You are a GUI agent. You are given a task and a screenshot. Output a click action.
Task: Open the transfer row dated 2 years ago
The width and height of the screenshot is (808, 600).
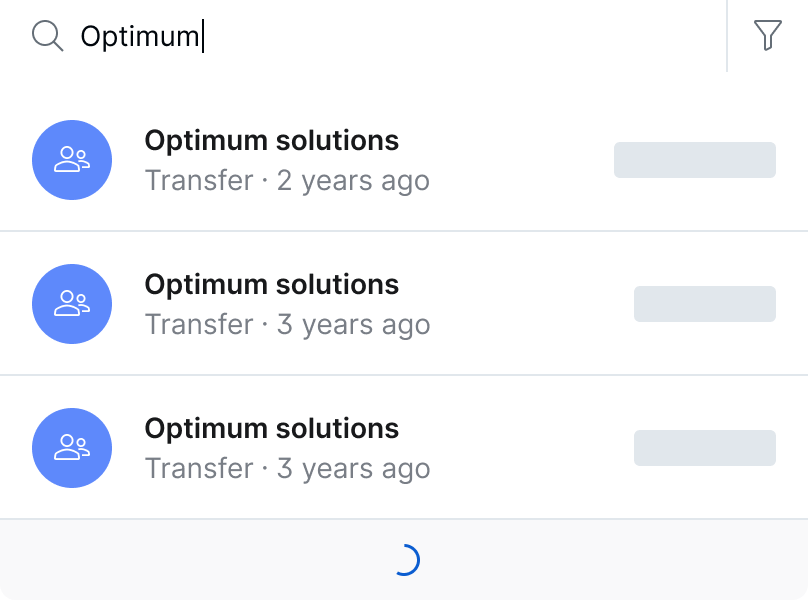click(404, 160)
